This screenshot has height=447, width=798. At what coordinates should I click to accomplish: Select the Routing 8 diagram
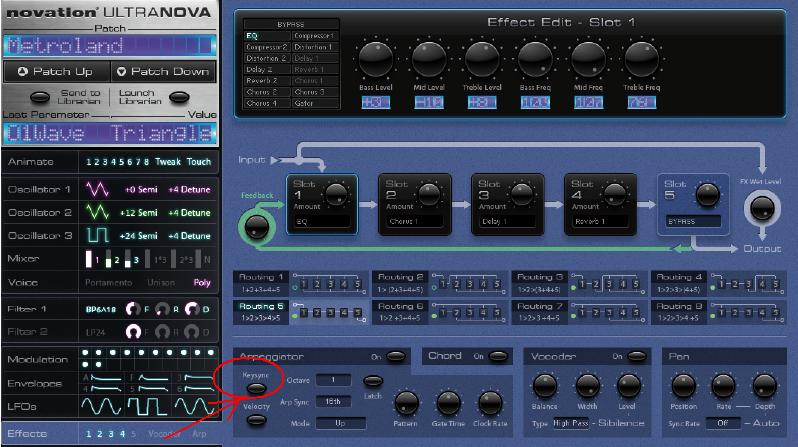(747, 312)
